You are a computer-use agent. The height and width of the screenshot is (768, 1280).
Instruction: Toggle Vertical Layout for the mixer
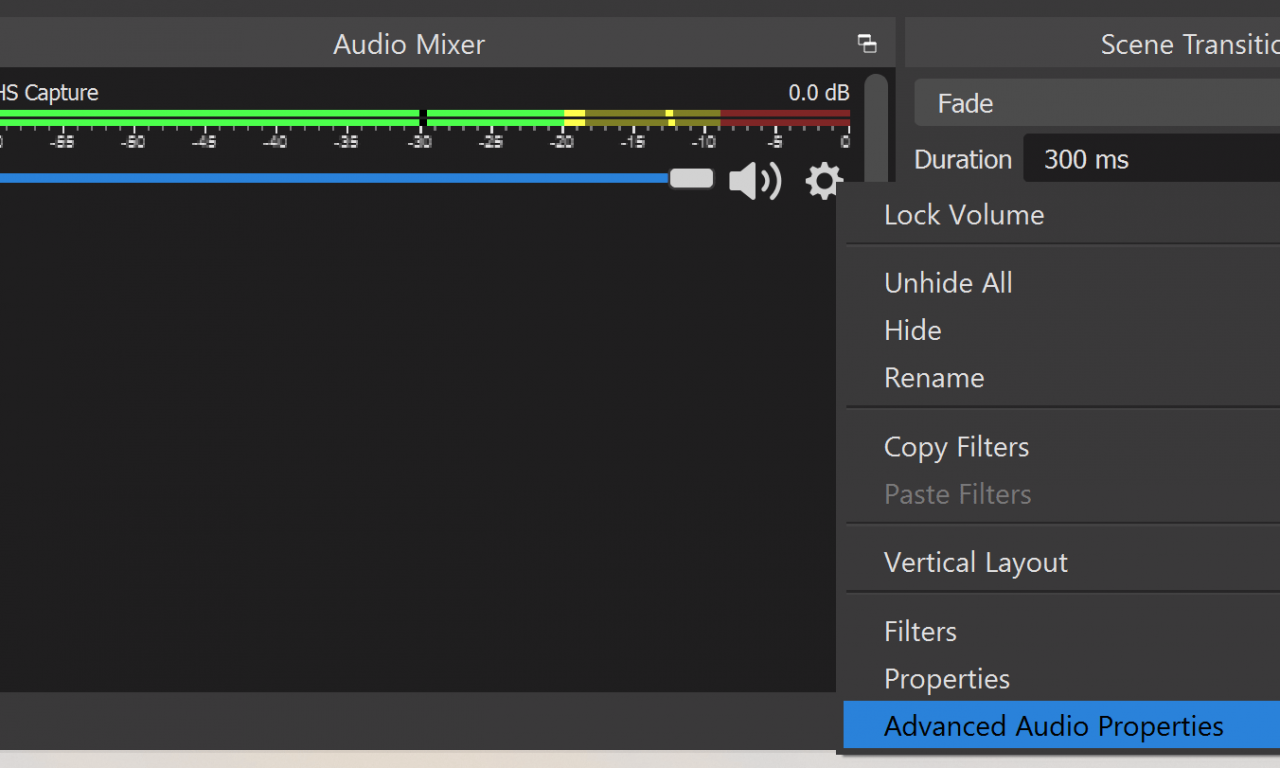coord(975,563)
